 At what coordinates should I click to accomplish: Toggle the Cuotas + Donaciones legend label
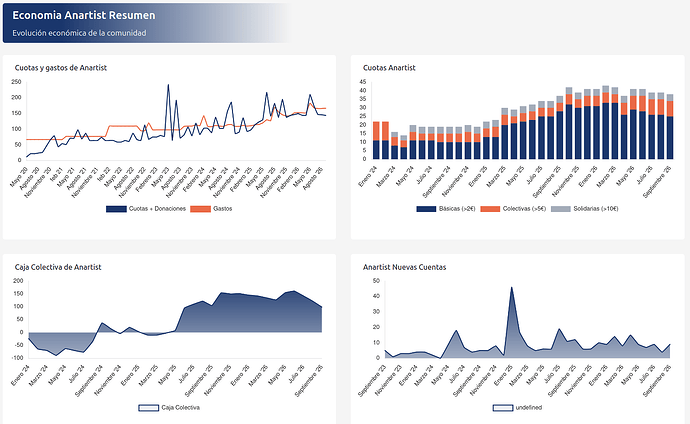[x=157, y=209]
